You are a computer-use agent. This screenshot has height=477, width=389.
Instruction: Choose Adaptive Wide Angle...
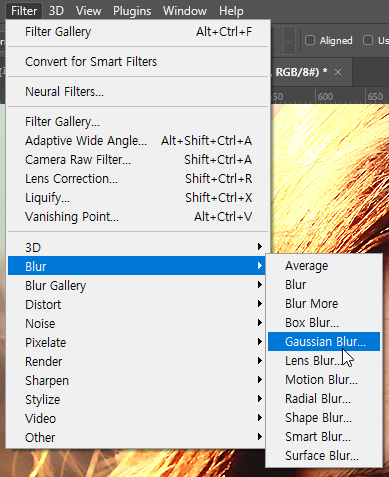(138, 141)
